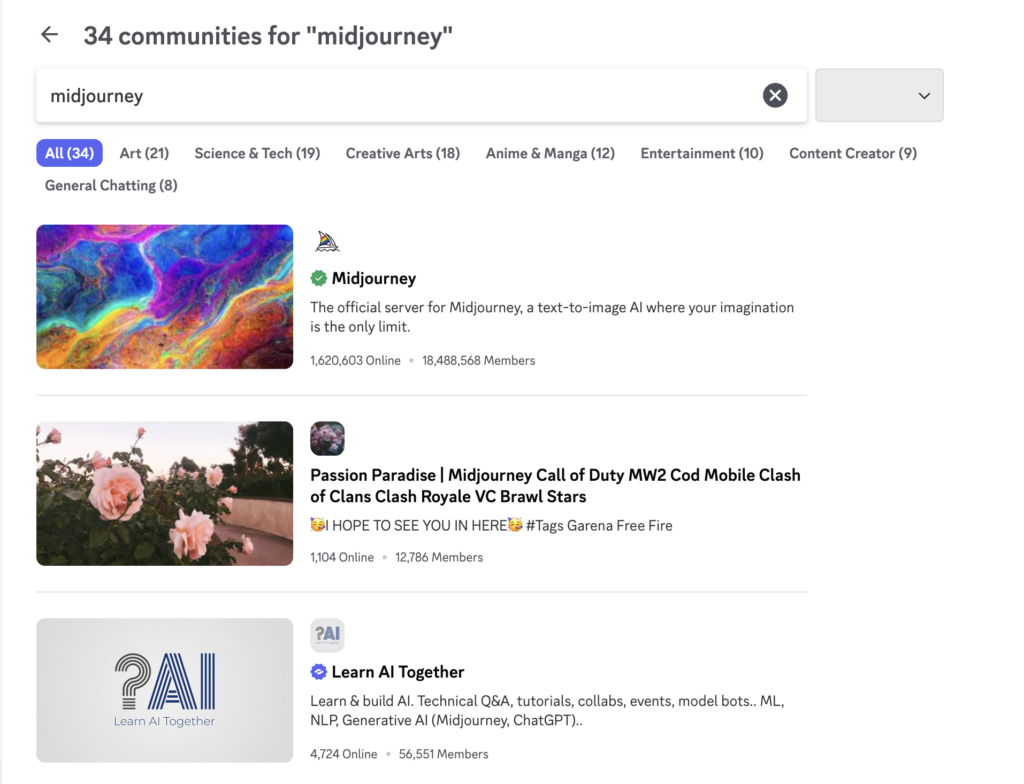Click the 12,786 Members count
Viewport: 1024px width, 784px height.
click(439, 557)
